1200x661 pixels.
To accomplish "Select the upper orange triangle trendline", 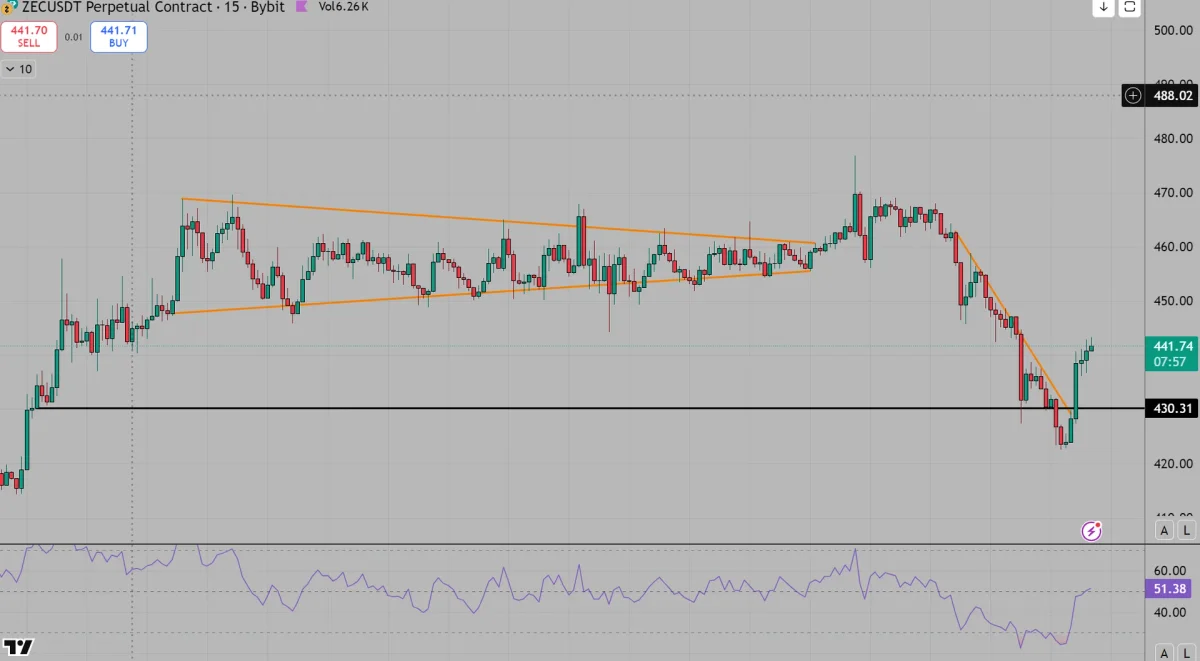I will click(x=498, y=220).
